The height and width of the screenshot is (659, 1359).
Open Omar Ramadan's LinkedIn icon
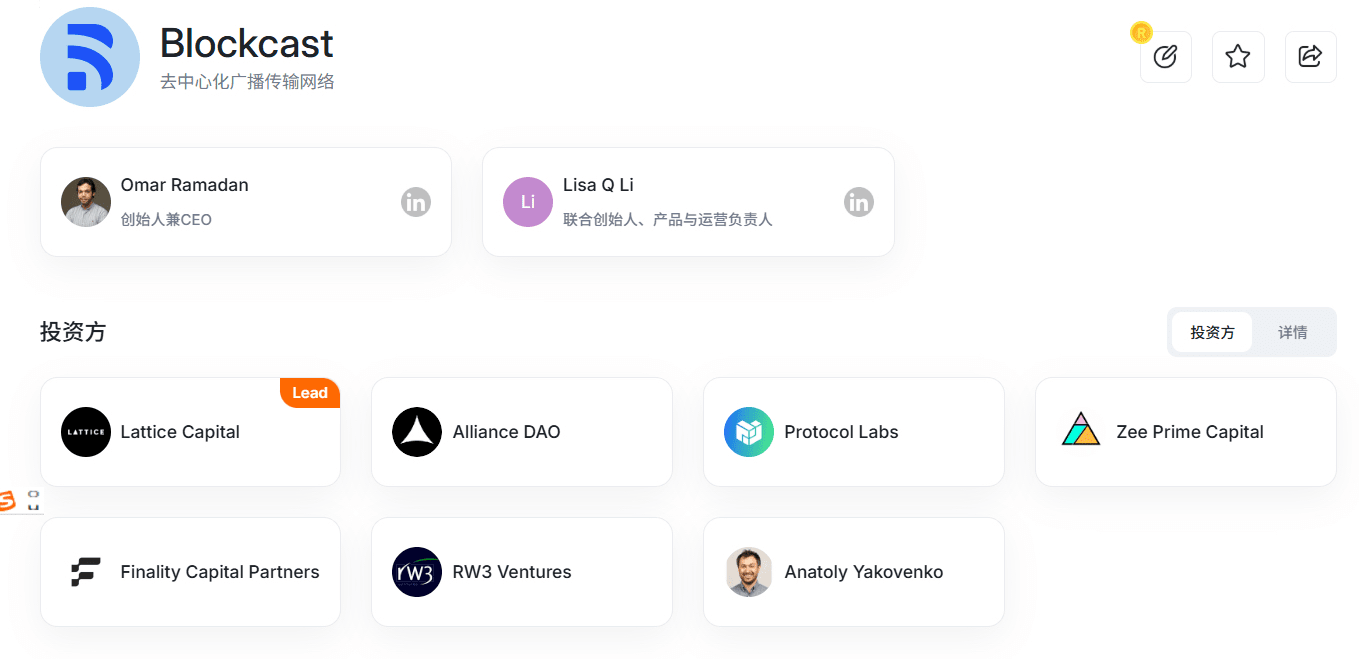pos(416,202)
